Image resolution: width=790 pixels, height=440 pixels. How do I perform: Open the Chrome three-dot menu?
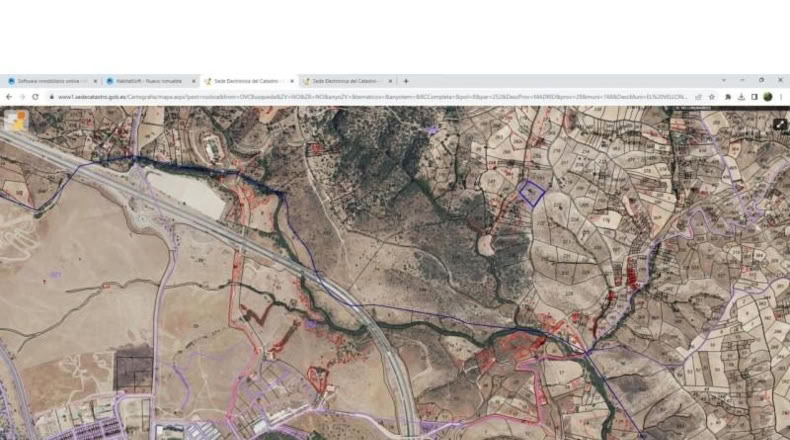point(781,97)
